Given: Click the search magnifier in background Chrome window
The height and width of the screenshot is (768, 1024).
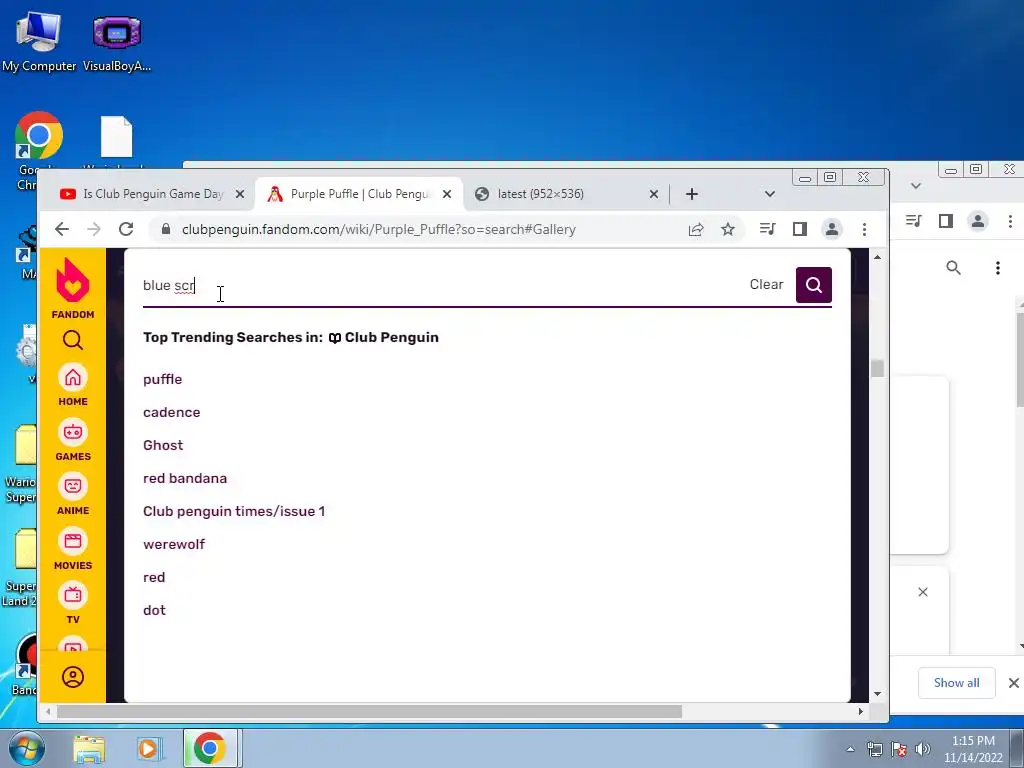Looking at the screenshot, I should (953, 268).
